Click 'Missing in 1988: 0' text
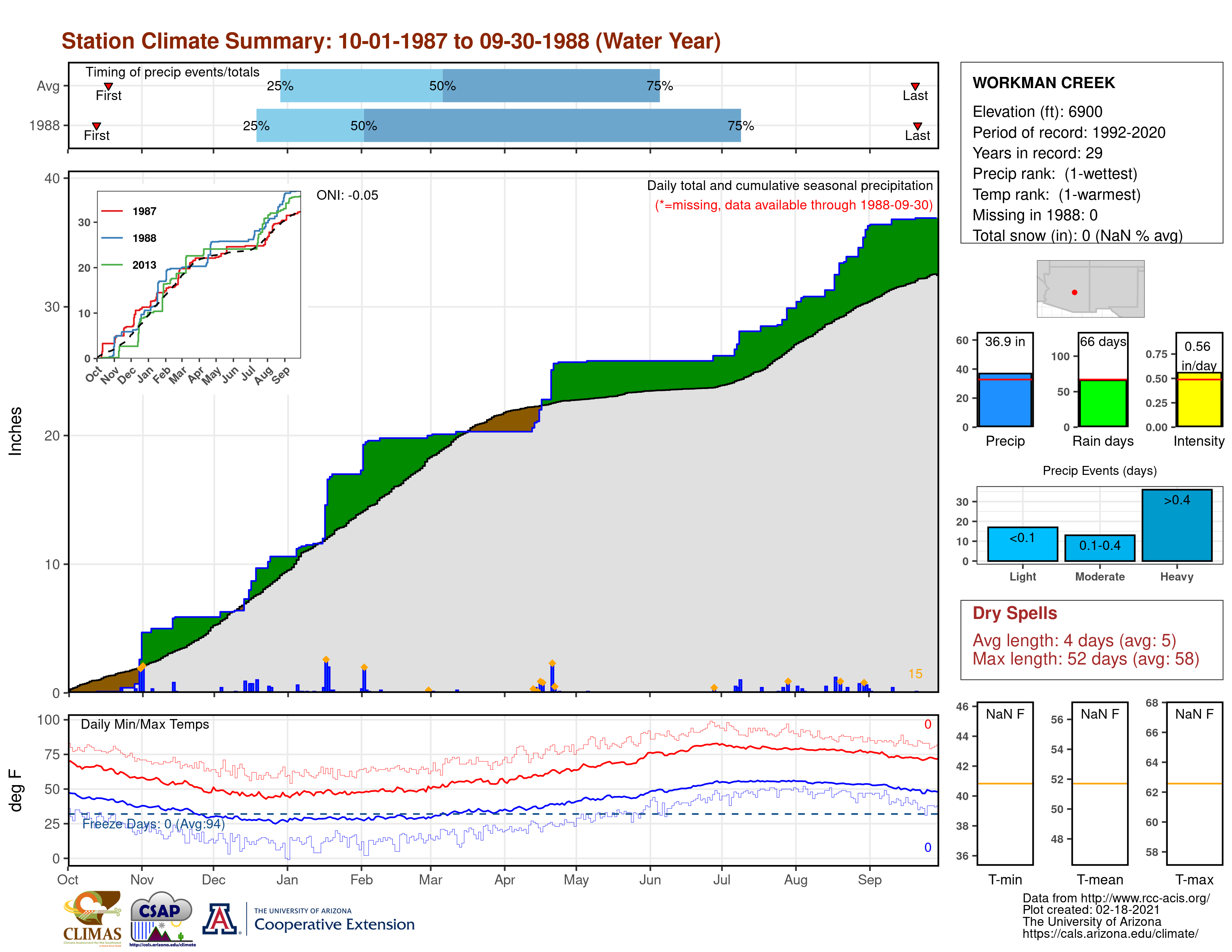1232x952 pixels. [x=1035, y=215]
